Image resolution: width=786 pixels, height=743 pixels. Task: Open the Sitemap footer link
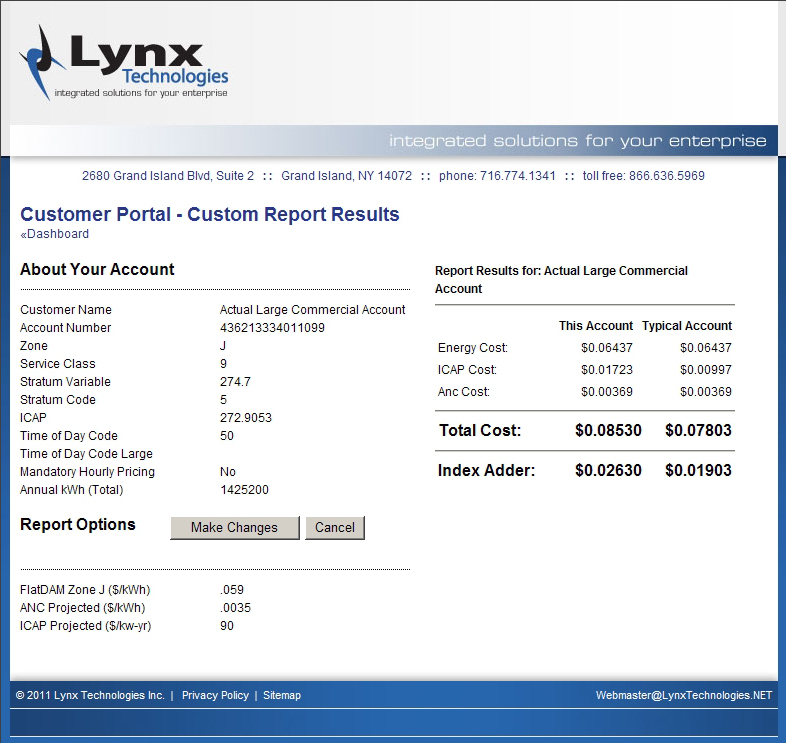coord(282,695)
